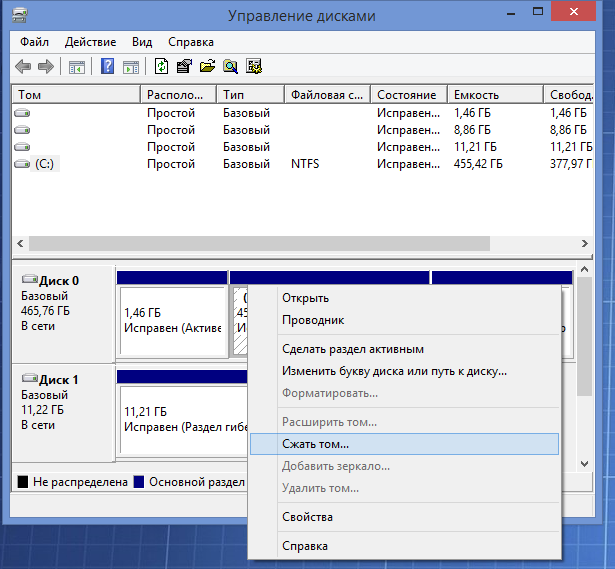The image size is (615, 569).
Task: Click the Refresh toolbar icon with green arrows
Action: click(162, 66)
